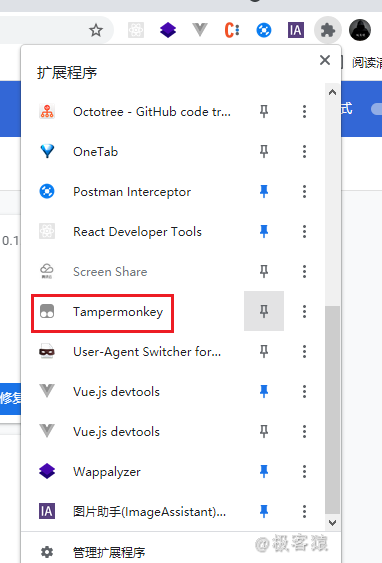Viewport: 382px width, 563px height.
Task: Open more options for Wappalyzer
Action: tap(304, 471)
